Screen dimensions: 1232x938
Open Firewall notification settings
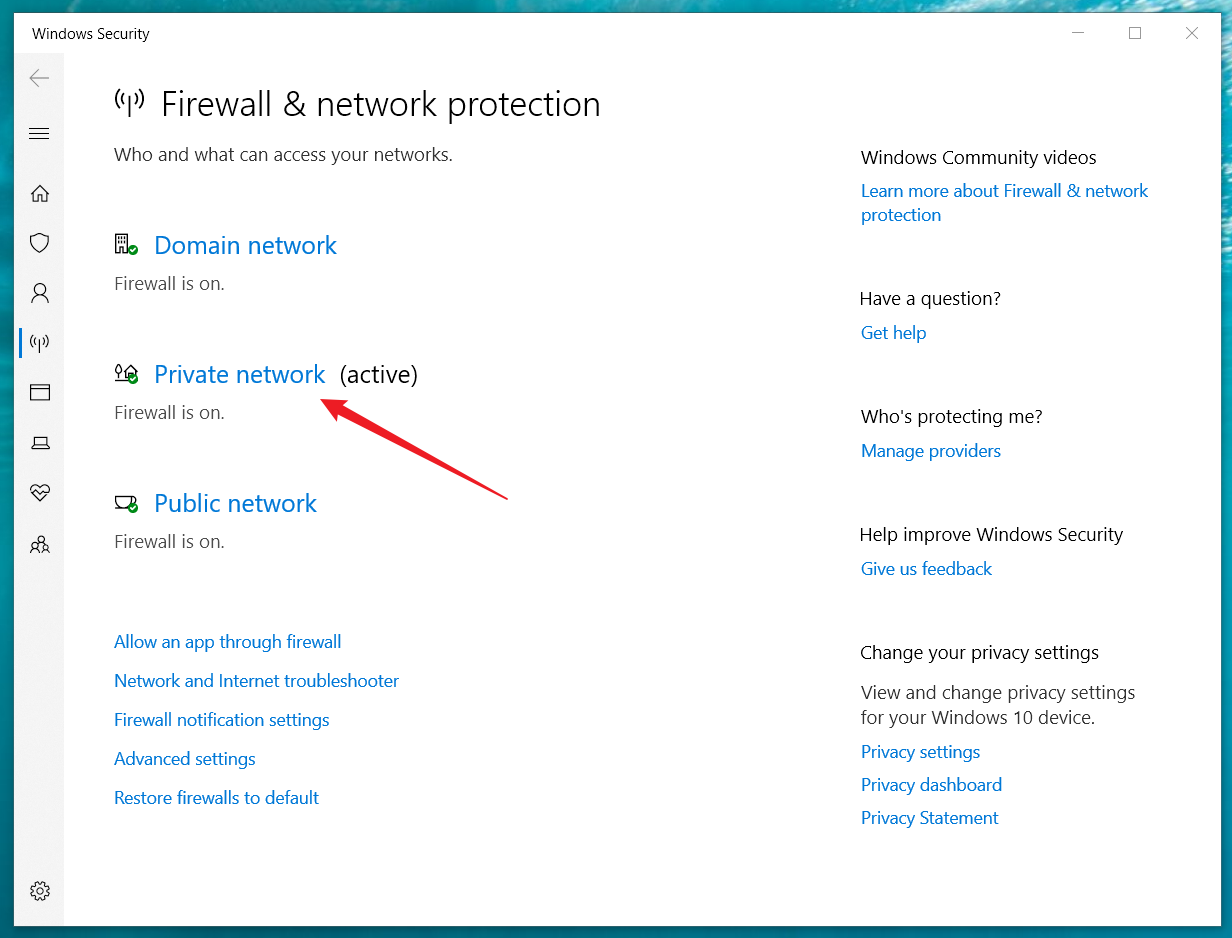pyautogui.click(x=222, y=720)
